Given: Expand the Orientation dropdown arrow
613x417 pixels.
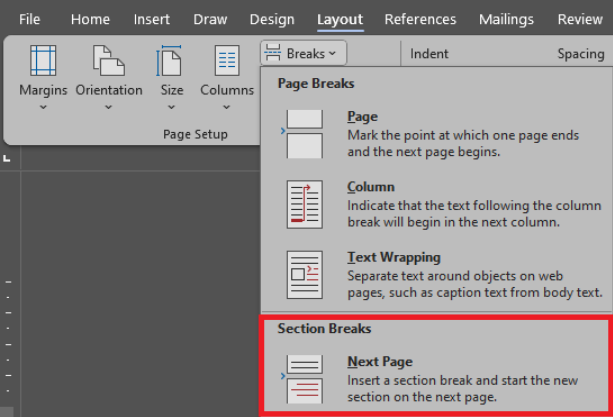Looking at the screenshot, I should point(108,107).
